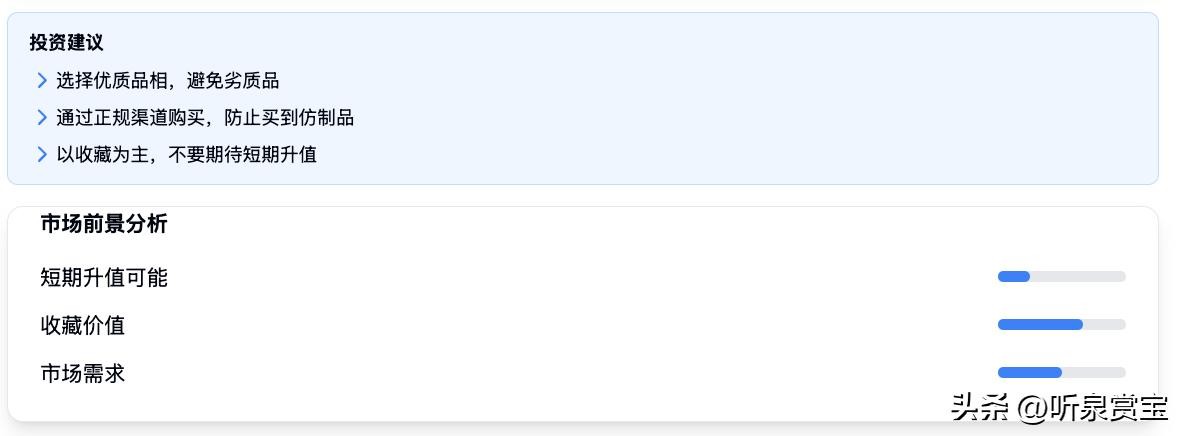Click the chevron before 以收藏为主
The width and height of the screenshot is (1182, 436).
(42, 155)
